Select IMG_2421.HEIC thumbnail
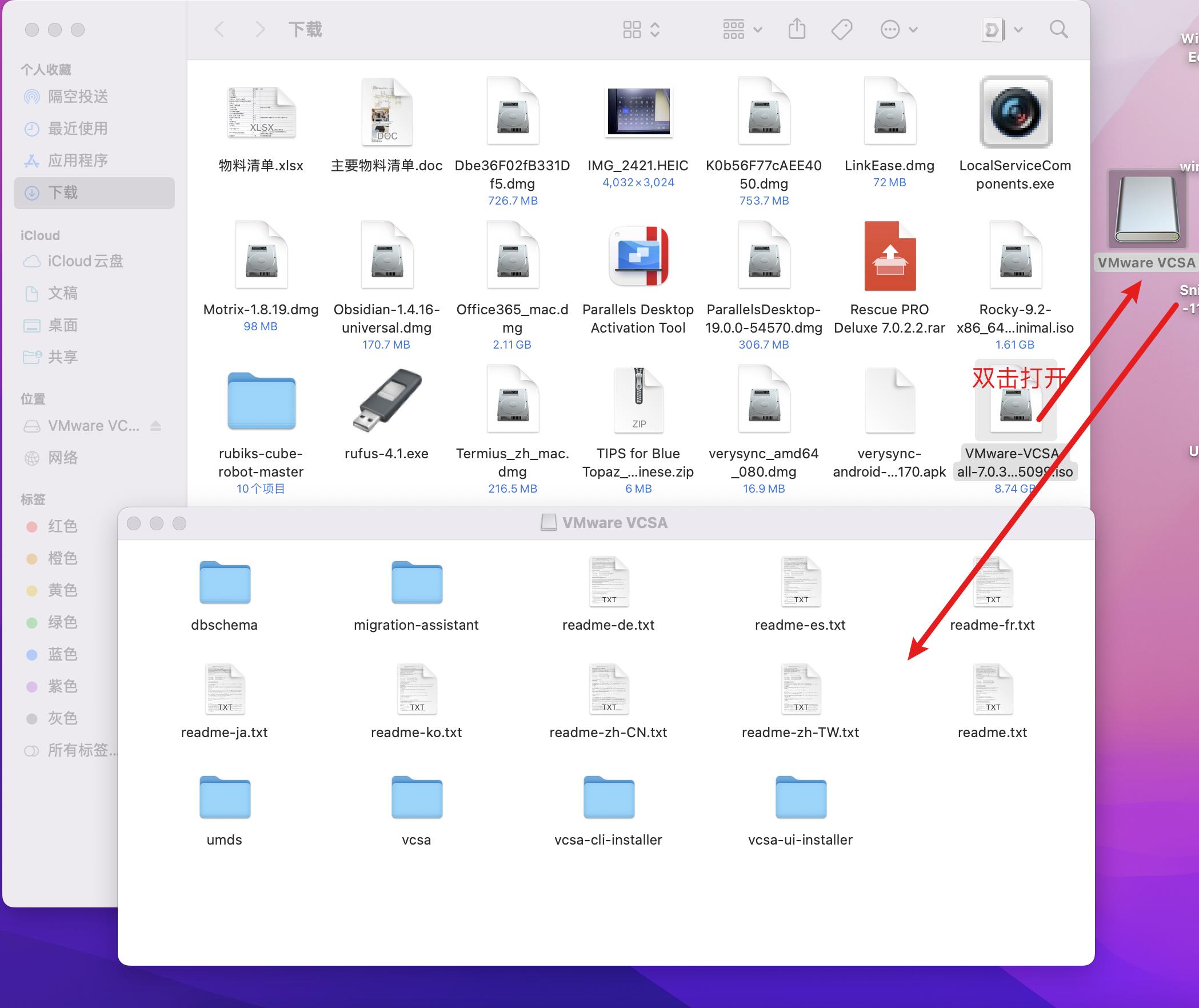The width and height of the screenshot is (1199, 1008). [x=638, y=112]
